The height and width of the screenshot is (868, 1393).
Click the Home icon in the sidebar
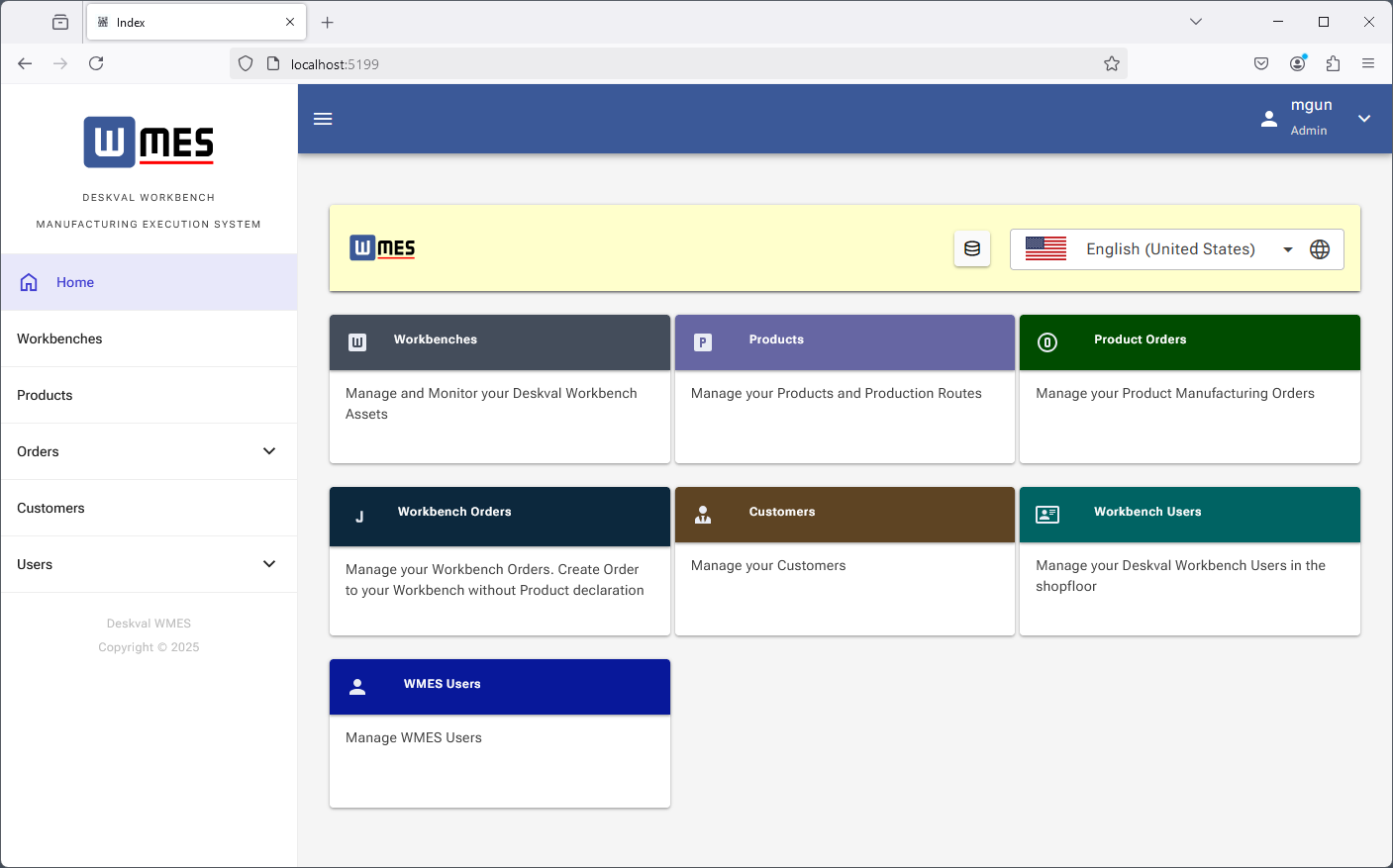coord(29,282)
